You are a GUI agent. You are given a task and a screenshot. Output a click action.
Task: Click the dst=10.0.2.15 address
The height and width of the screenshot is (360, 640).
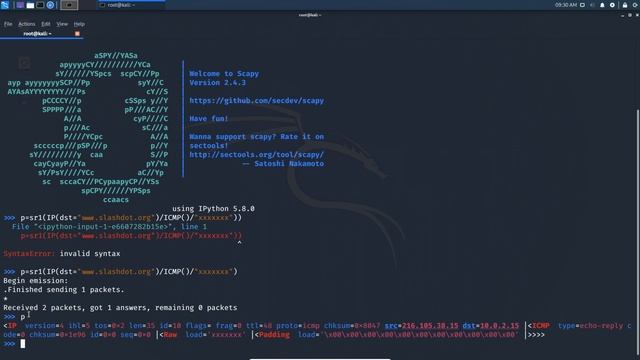(x=491, y=326)
